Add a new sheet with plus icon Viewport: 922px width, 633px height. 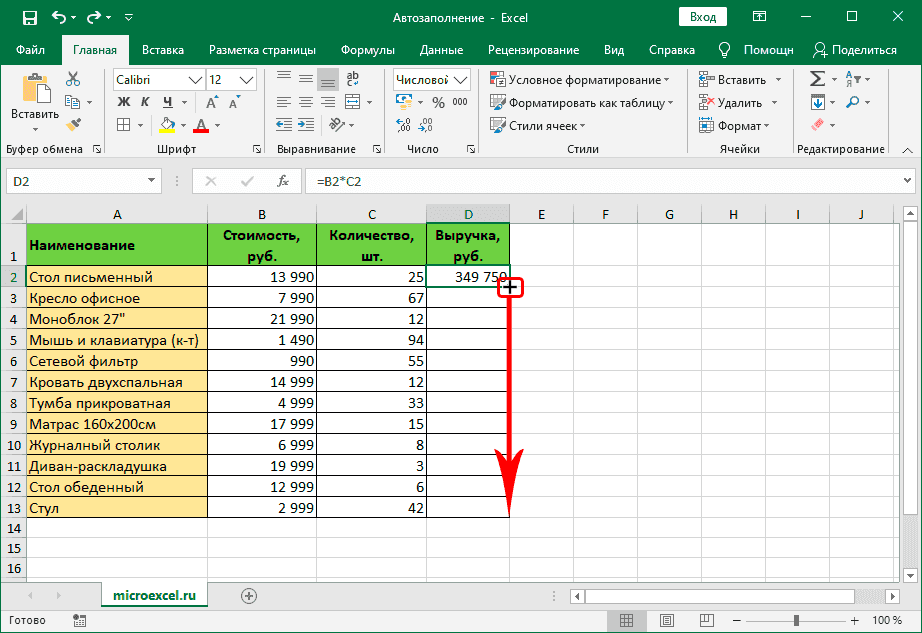point(249,595)
